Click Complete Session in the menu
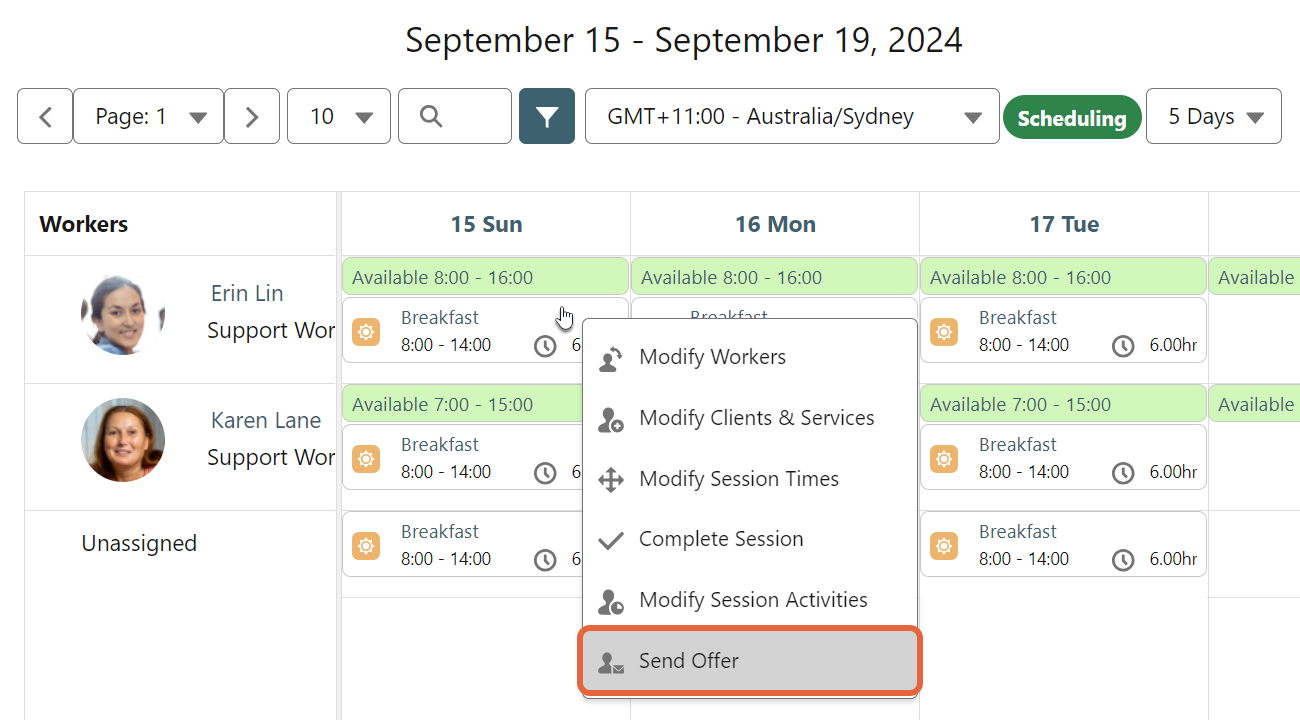 (x=721, y=539)
